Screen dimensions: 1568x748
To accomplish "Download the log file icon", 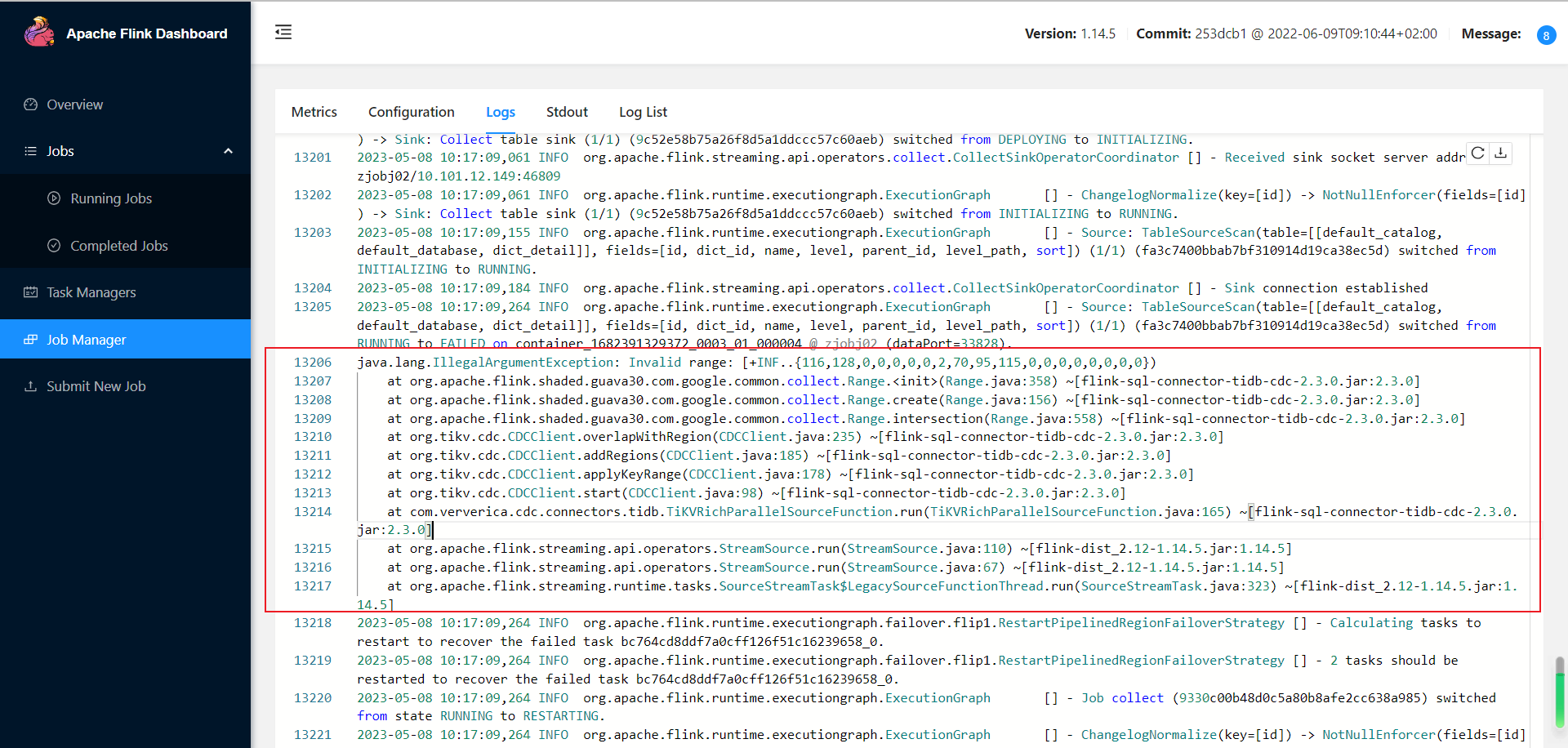I will (x=1501, y=153).
